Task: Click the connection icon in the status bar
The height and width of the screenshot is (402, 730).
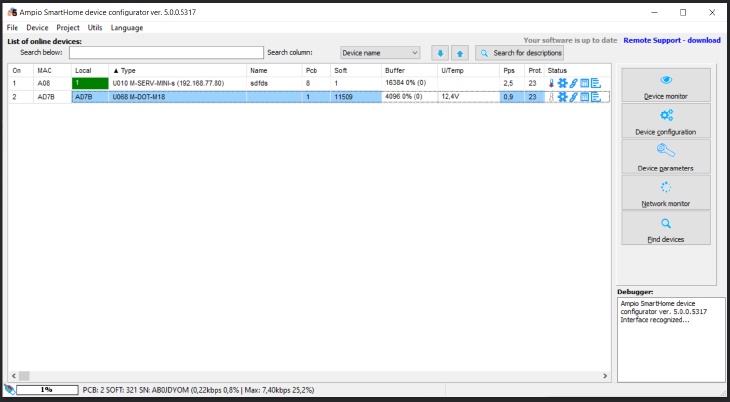Action: point(9,389)
